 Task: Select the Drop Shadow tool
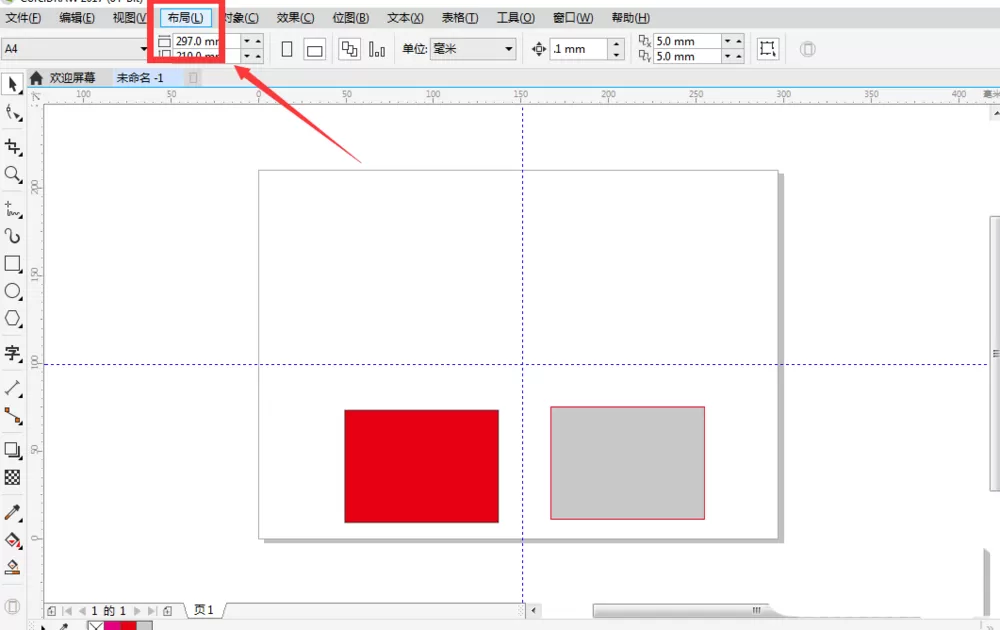[13, 450]
